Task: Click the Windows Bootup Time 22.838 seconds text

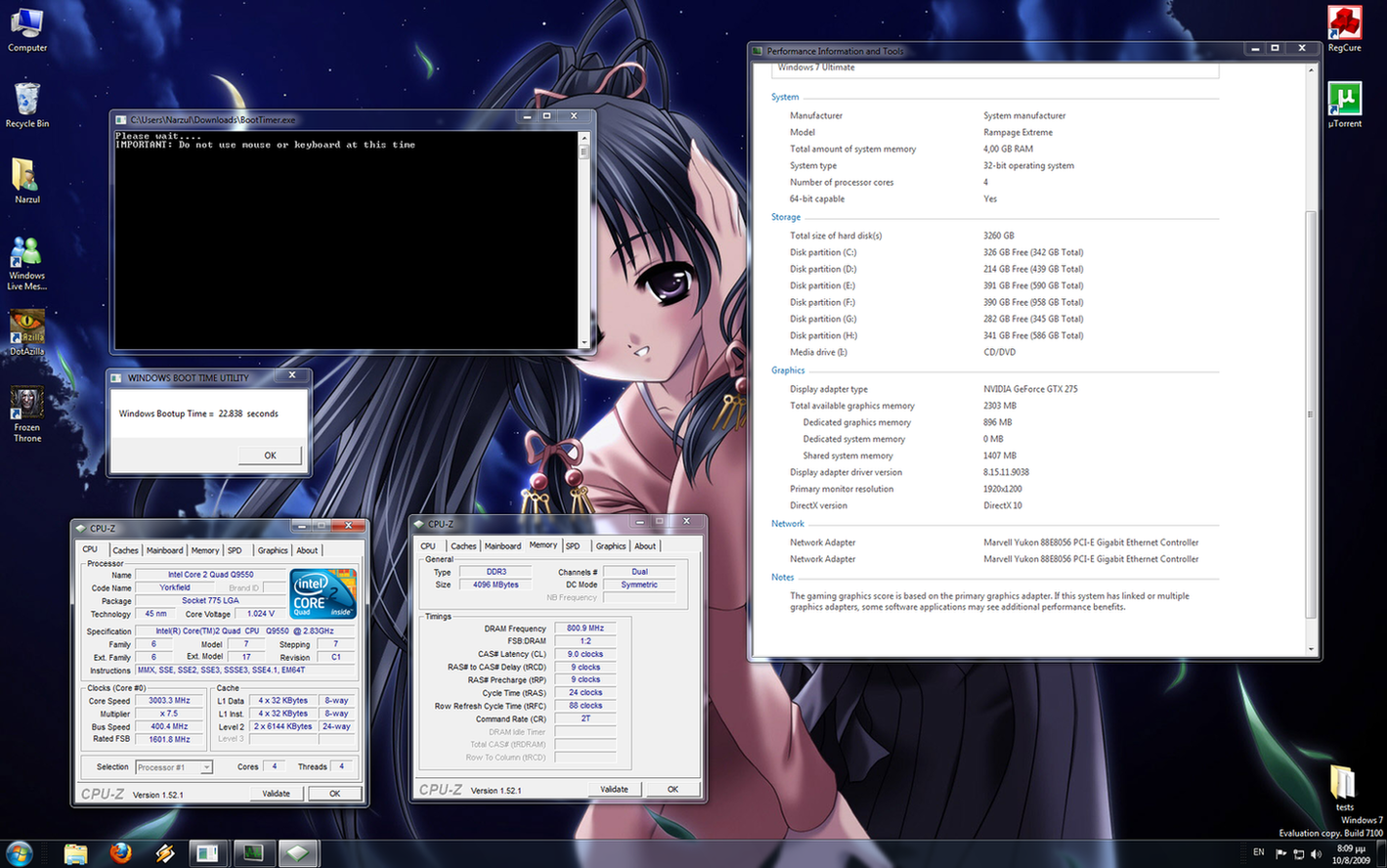Action: point(198,413)
